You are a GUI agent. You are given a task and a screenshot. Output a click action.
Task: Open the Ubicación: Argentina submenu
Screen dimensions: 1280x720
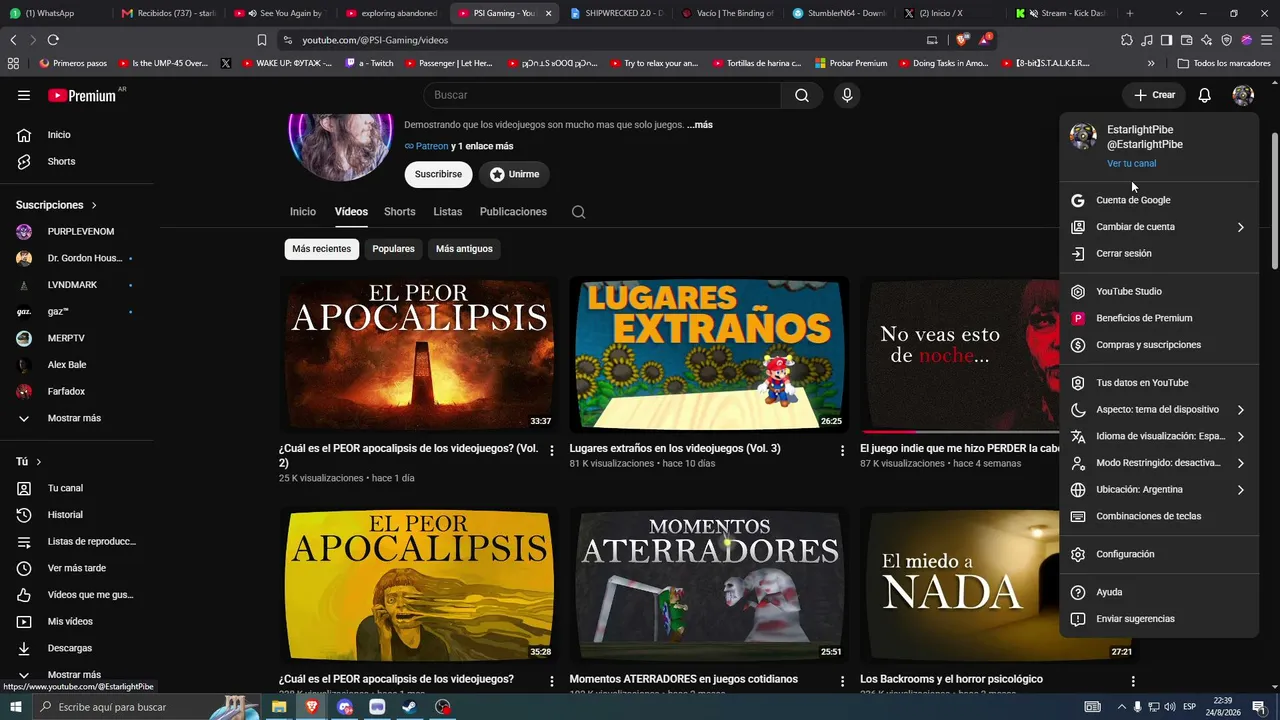tap(1159, 490)
